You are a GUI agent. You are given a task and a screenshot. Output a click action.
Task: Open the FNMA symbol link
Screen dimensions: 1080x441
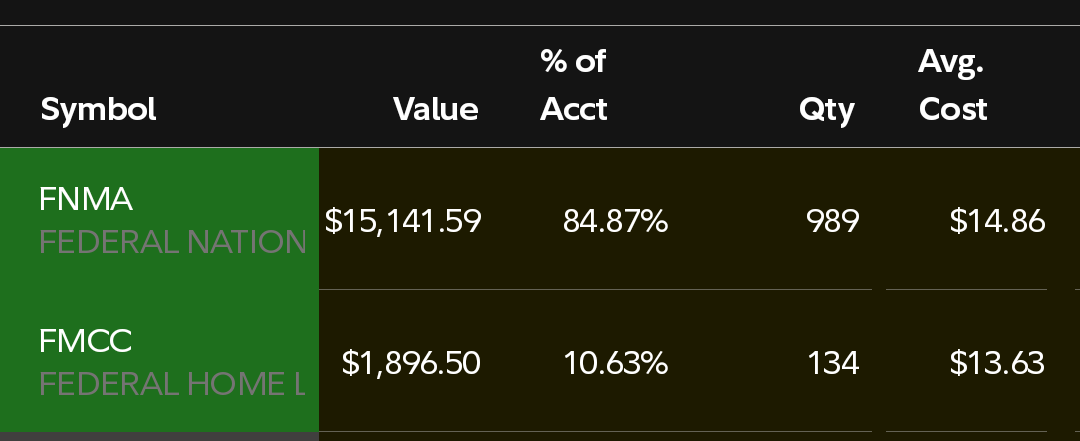(x=85, y=199)
